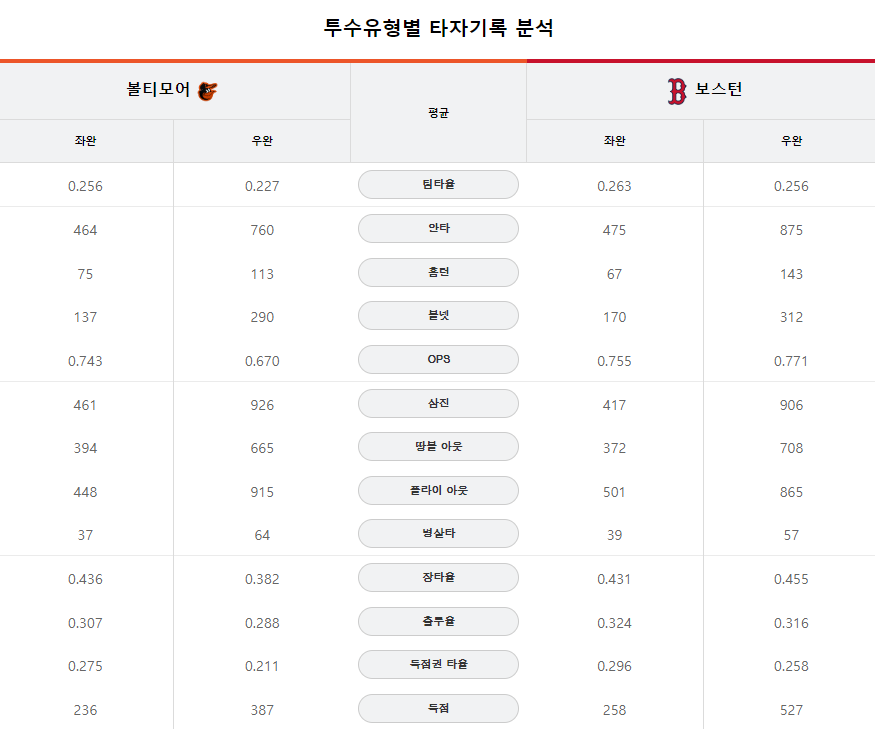
Task: Select the 득점 stat button
Action: pyautogui.click(x=438, y=709)
